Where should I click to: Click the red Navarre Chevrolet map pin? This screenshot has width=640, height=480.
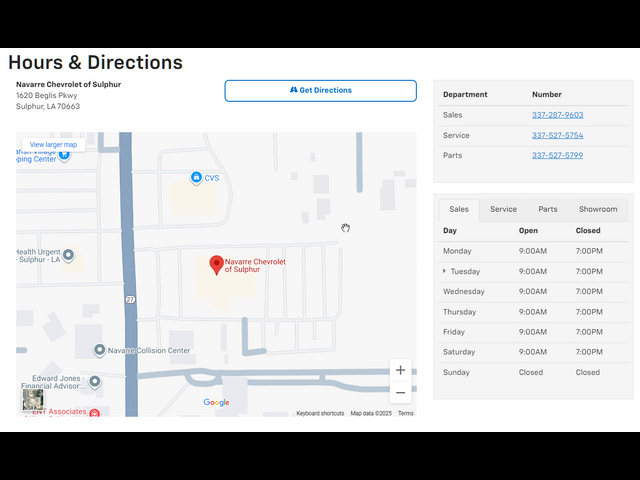215,265
